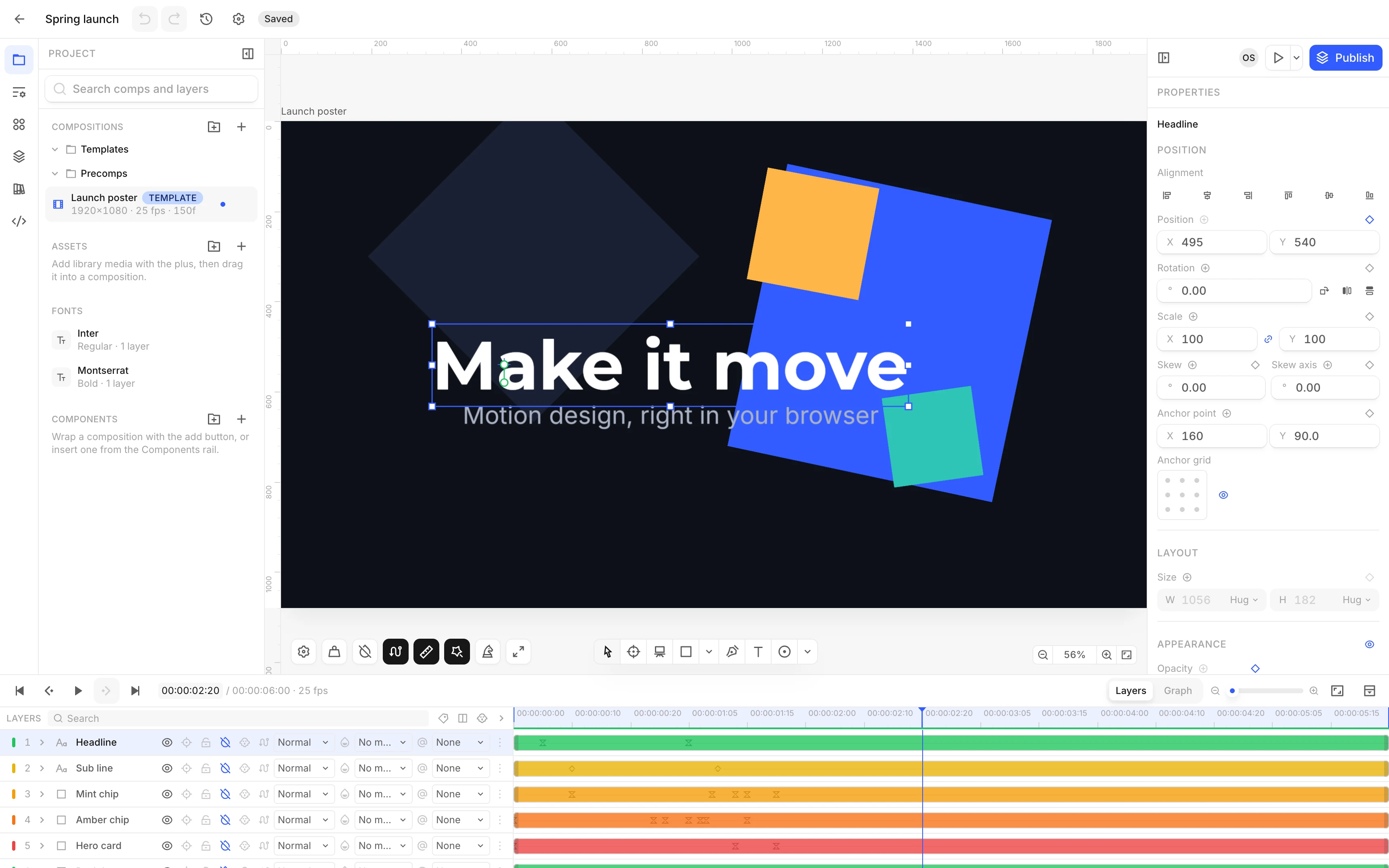Open the Components grid rail icon
1389x868 pixels.
pyautogui.click(x=19, y=125)
